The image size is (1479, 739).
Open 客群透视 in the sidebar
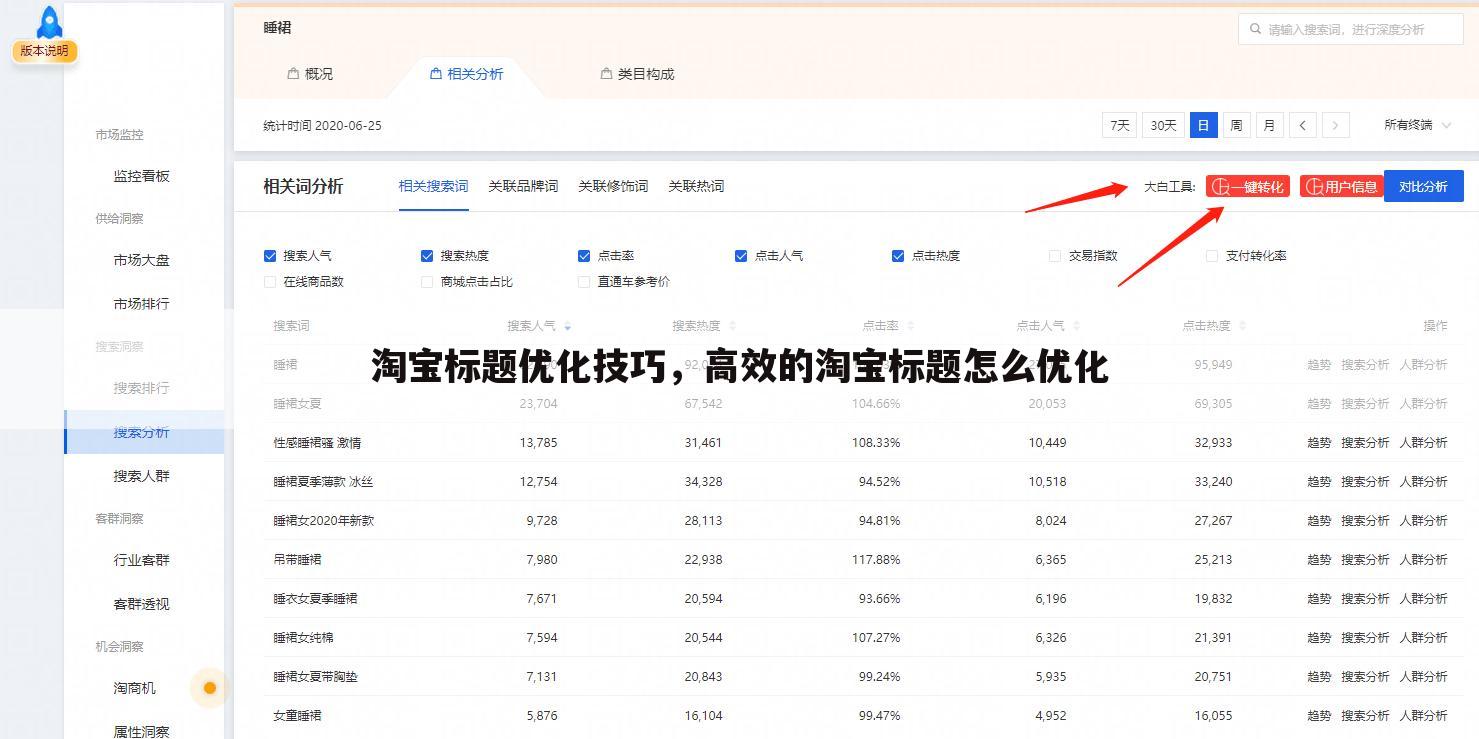(142, 604)
